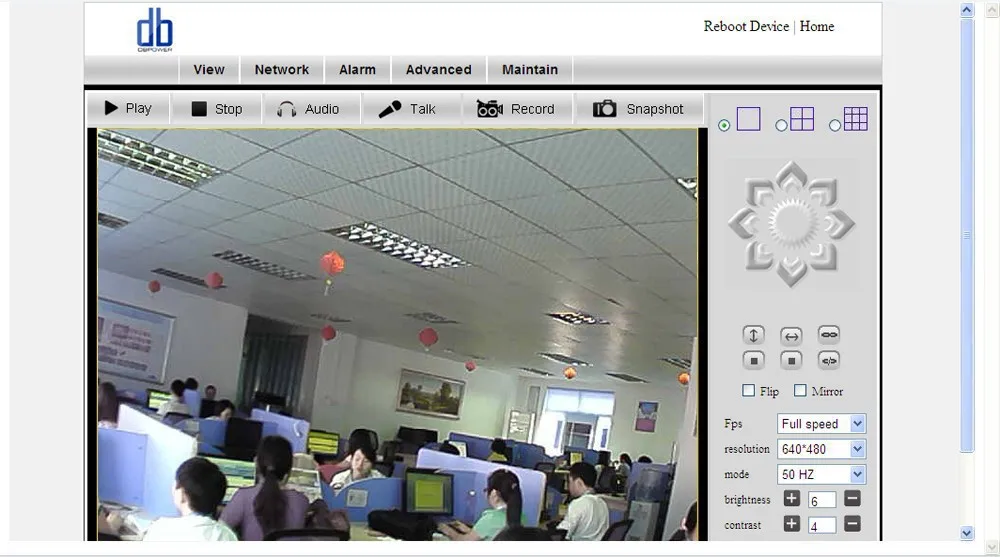Image resolution: width=1000 pixels, height=557 pixels.
Task: Click the single-view layout square icon
Action: click(x=749, y=119)
